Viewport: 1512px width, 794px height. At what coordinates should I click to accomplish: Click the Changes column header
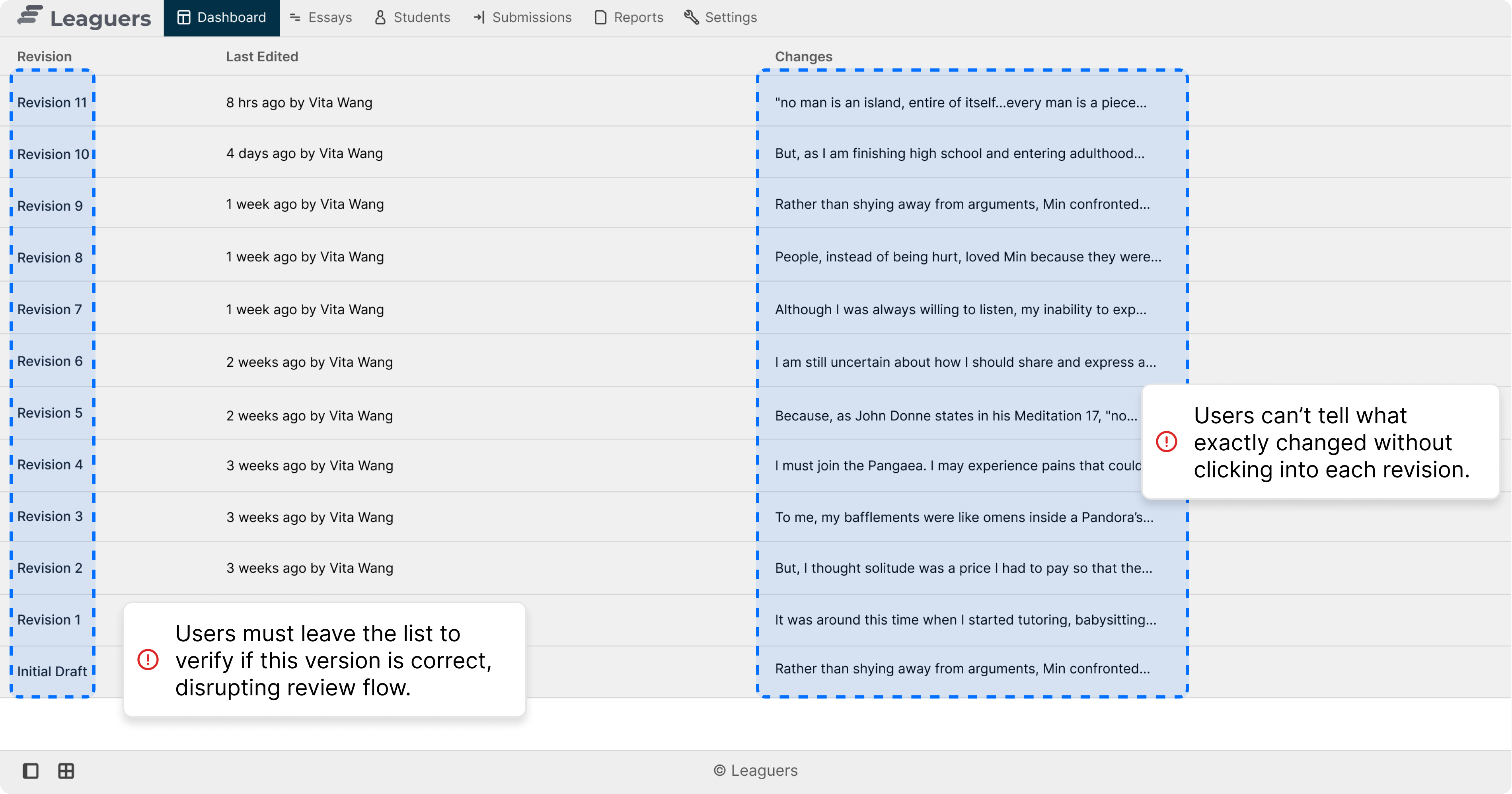[x=803, y=56]
